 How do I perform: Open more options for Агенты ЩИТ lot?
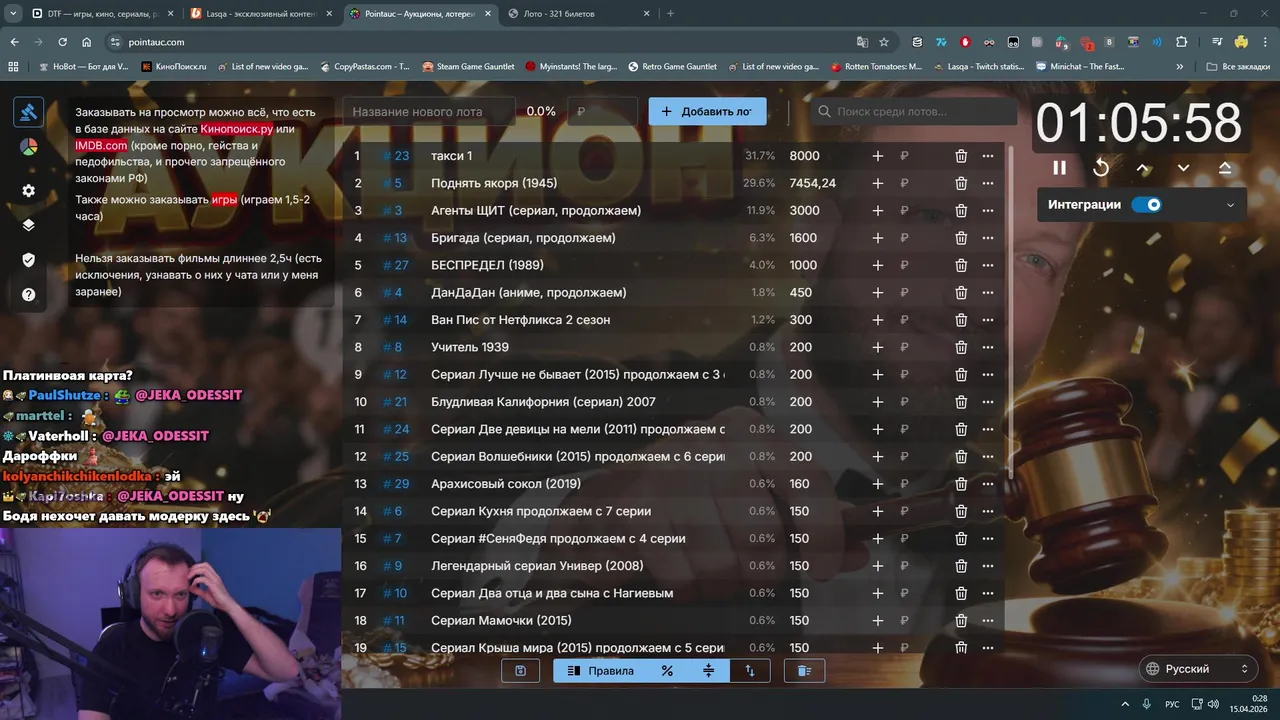[988, 211]
